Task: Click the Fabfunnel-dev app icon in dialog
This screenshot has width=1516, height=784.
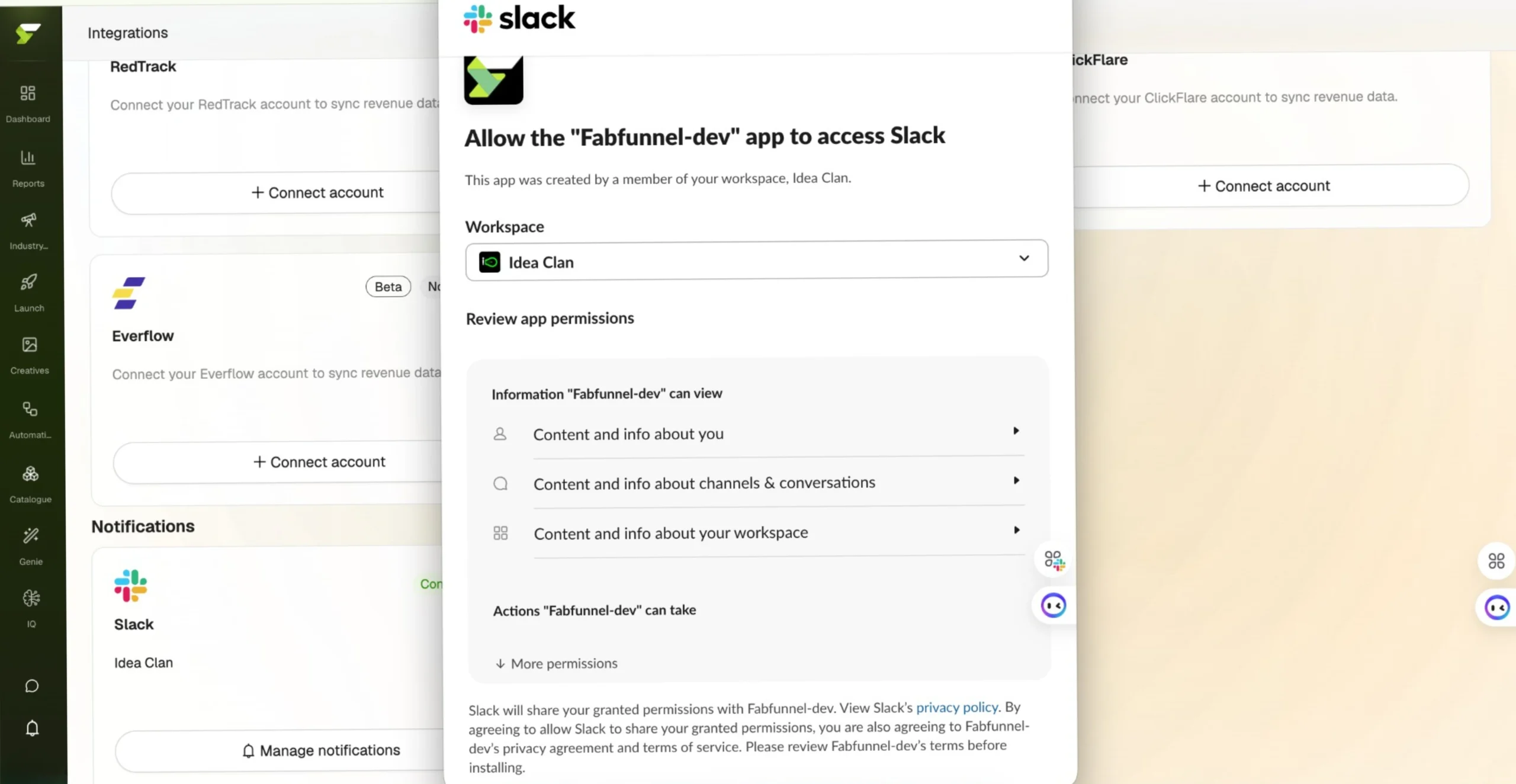Action: click(x=493, y=80)
